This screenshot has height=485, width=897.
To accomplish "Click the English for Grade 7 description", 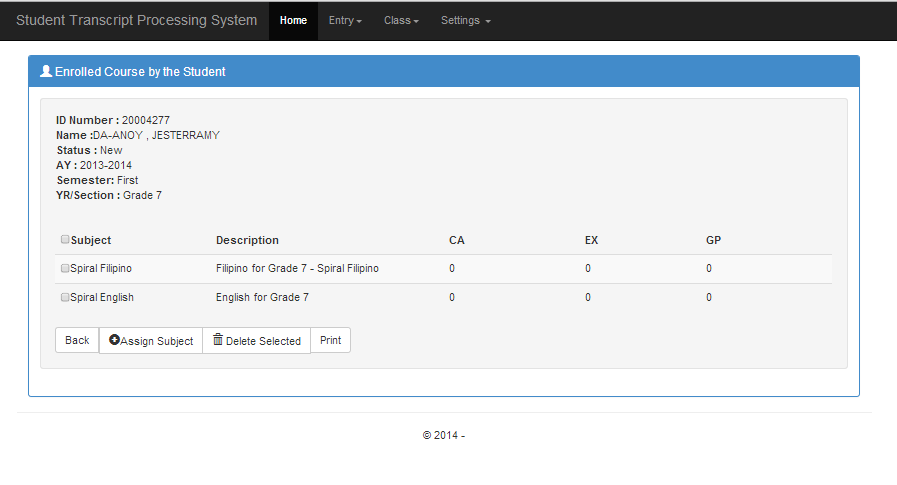I will pyautogui.click(x=262, y=297).
